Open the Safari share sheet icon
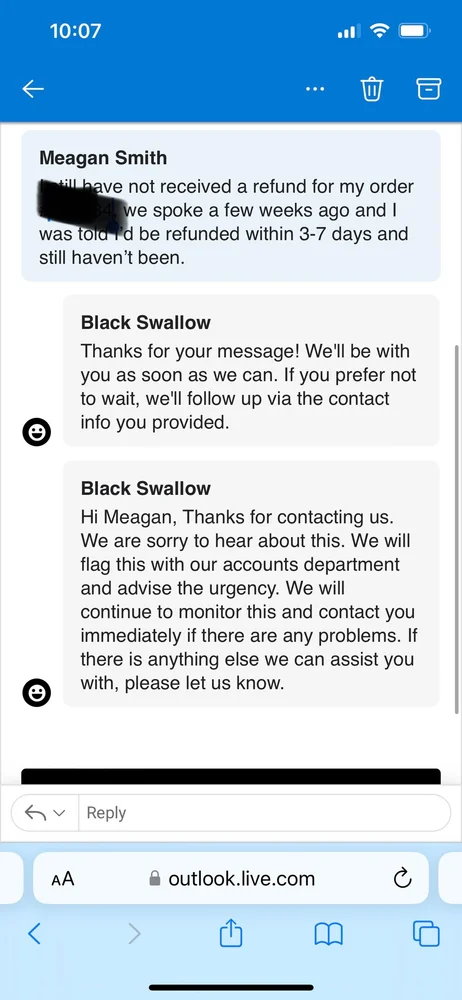The width and height of the screenshot is (462, 1000). 231,933
